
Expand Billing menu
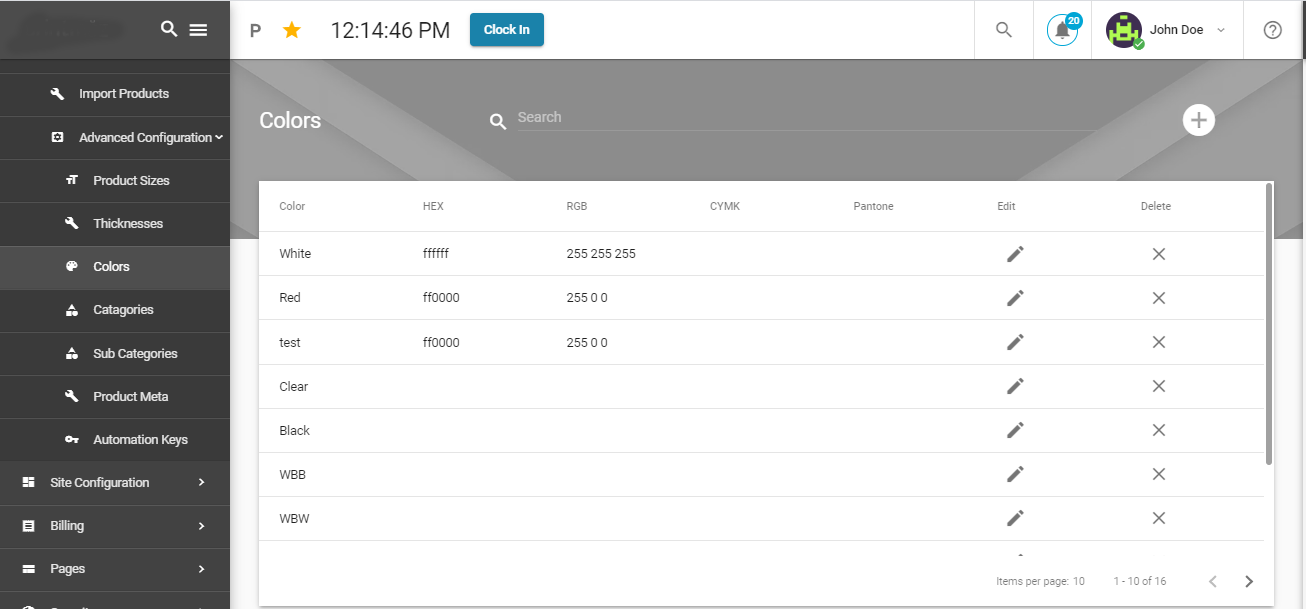point(201,525)
